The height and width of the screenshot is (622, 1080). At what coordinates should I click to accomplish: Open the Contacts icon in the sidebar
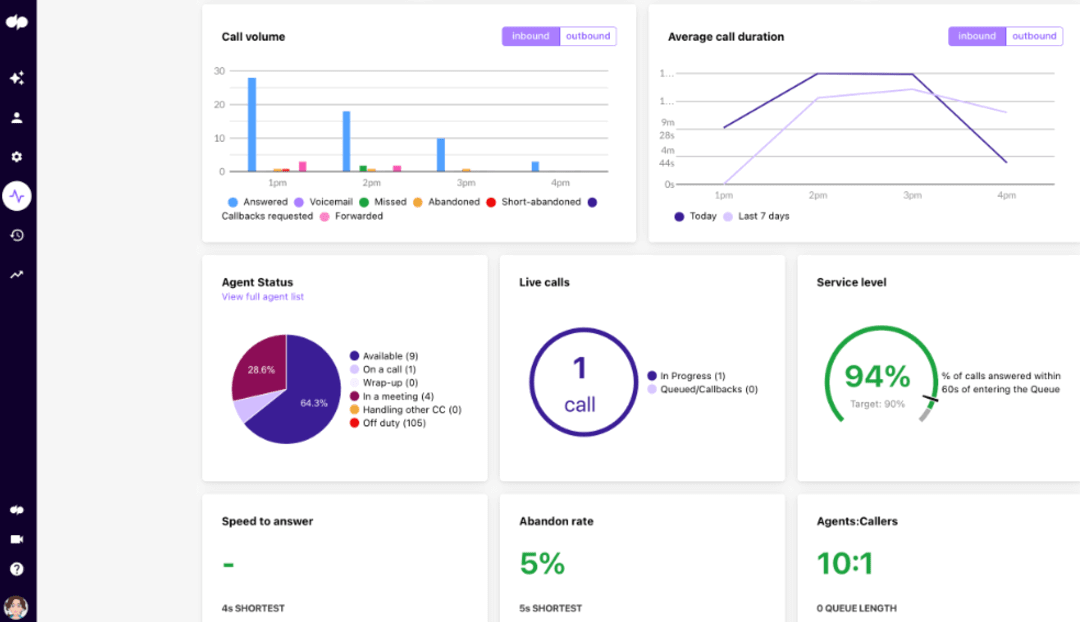click(17, 118)
